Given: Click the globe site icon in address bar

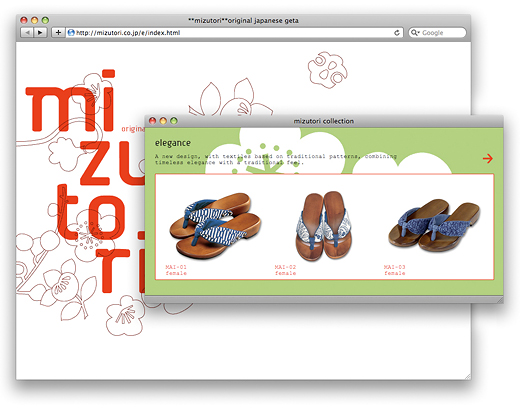Looking at the screenshot, I should tap(71, 33).
